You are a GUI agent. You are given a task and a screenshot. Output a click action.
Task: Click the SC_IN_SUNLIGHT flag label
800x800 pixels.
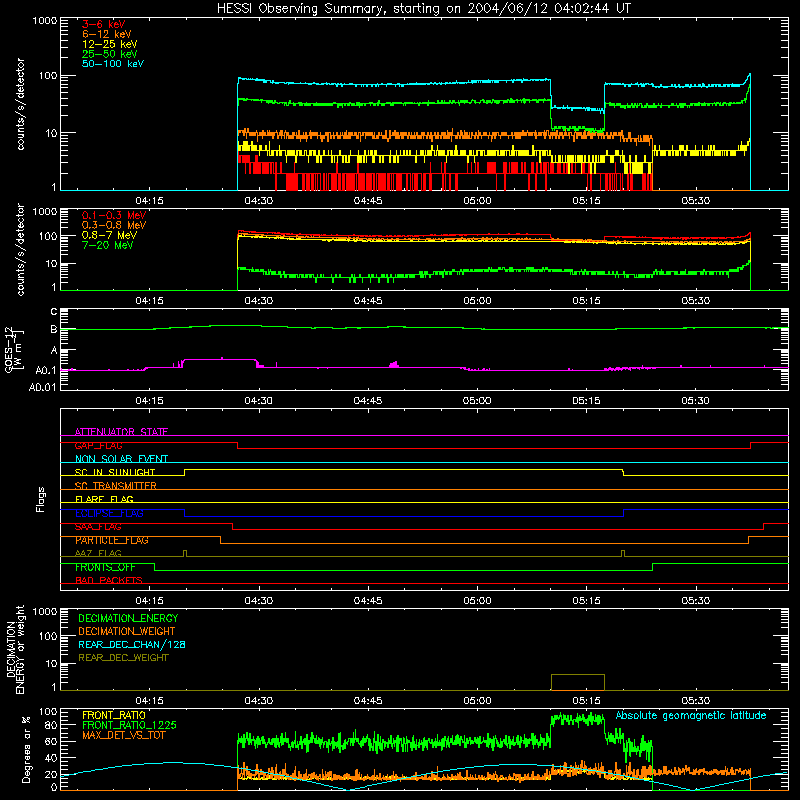[x=115, y=472]
